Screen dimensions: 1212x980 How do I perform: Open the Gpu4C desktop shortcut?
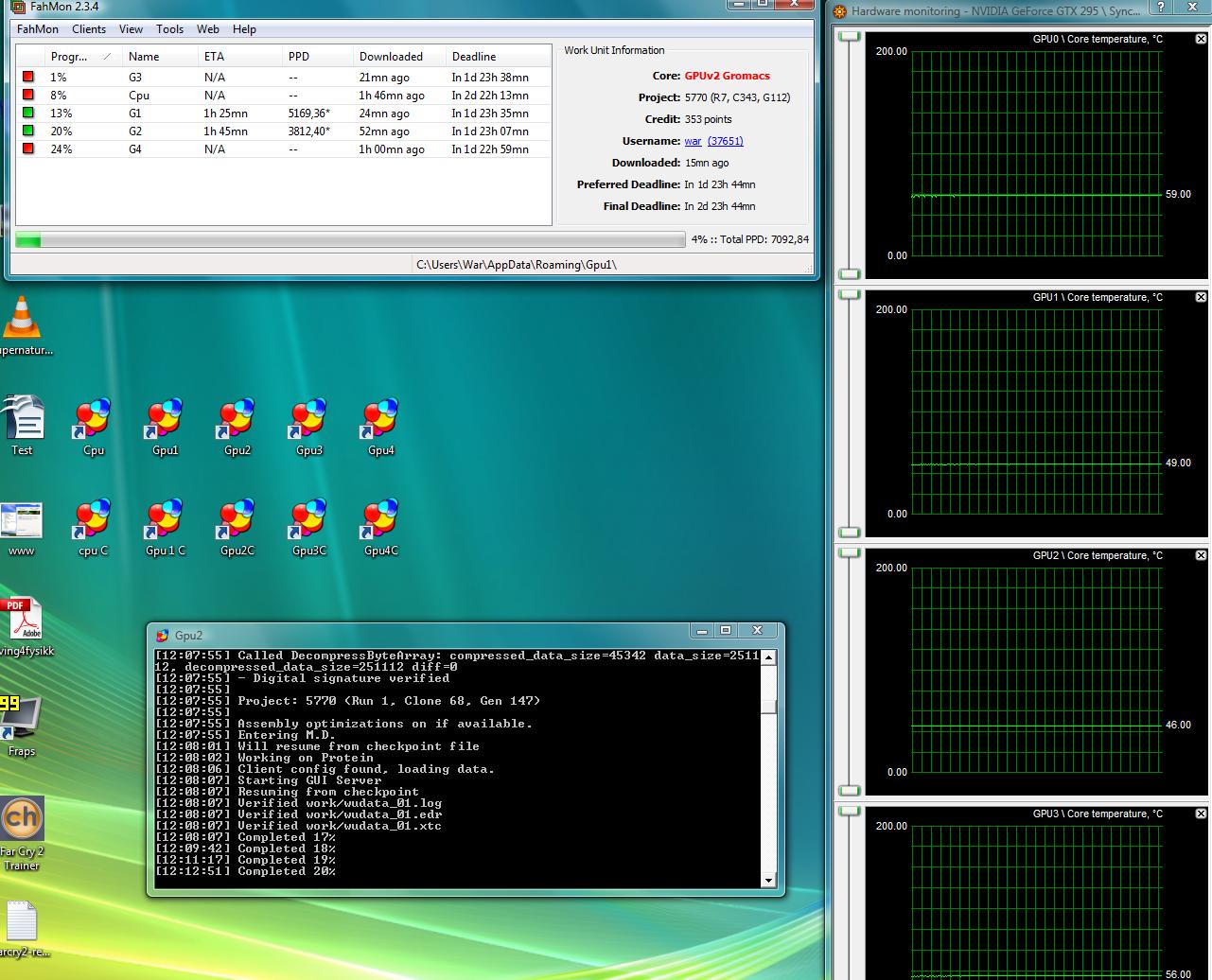click(381, 528)
